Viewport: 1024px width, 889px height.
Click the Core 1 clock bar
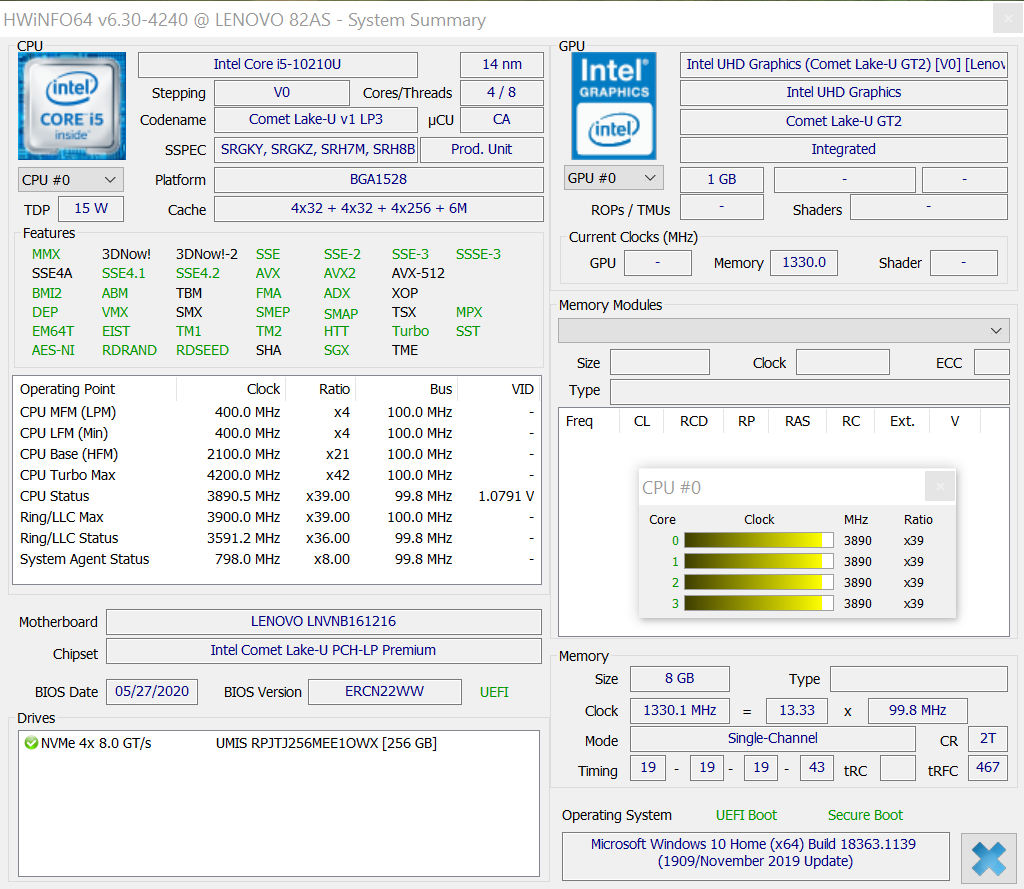pyautogui.click(x=759, y=561)
